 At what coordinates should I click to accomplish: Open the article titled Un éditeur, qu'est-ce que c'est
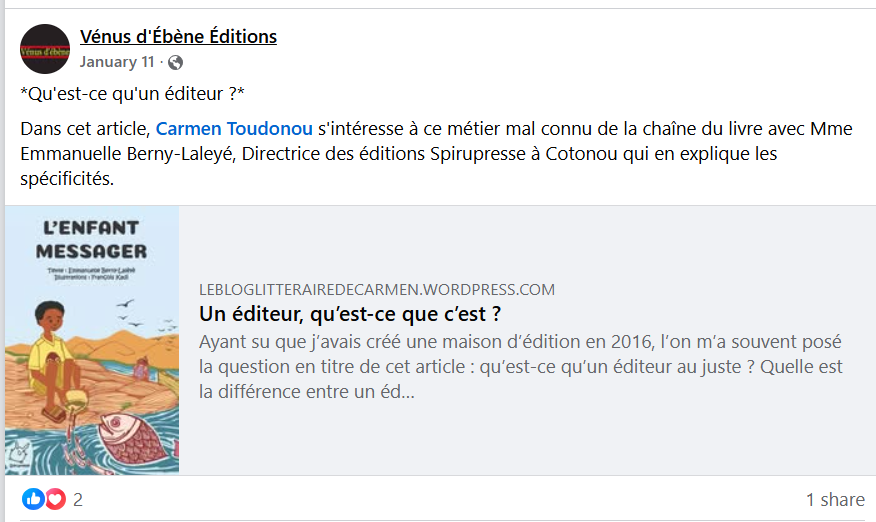click(x=350, y=314)
